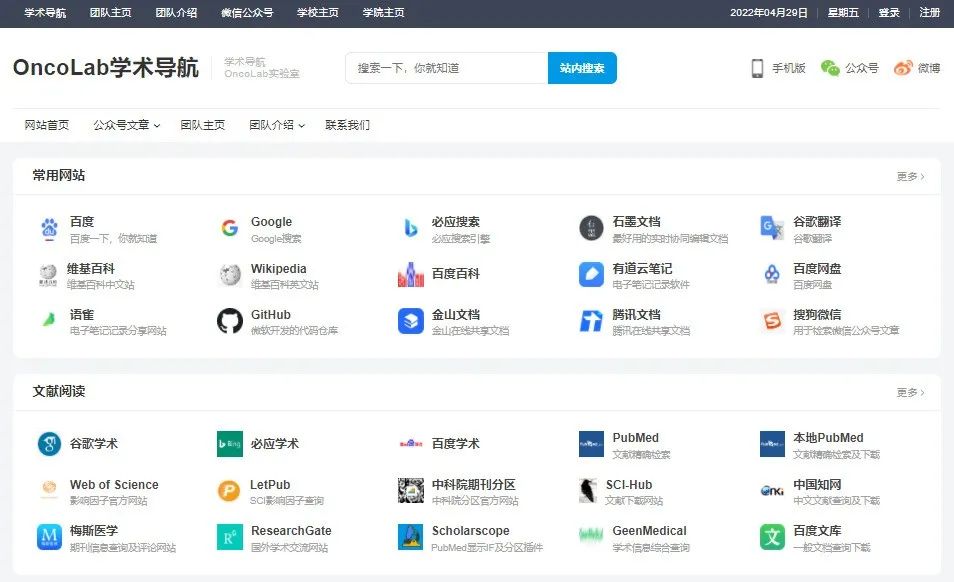
Task: Show more sites in 常用网站 section
Action: click(x=910, y=176)
